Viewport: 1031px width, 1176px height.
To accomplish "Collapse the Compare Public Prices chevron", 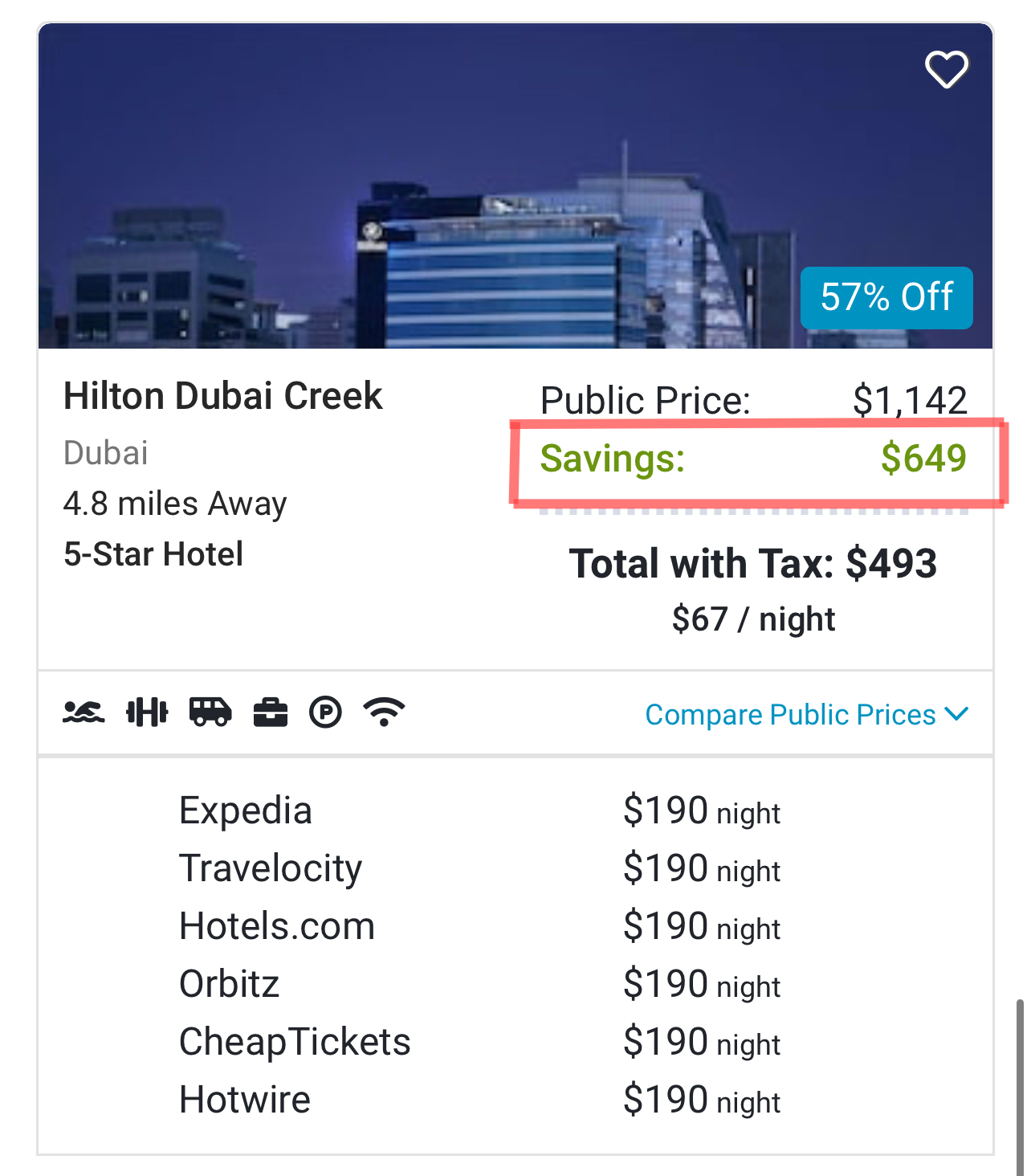I will pos(957,714).
